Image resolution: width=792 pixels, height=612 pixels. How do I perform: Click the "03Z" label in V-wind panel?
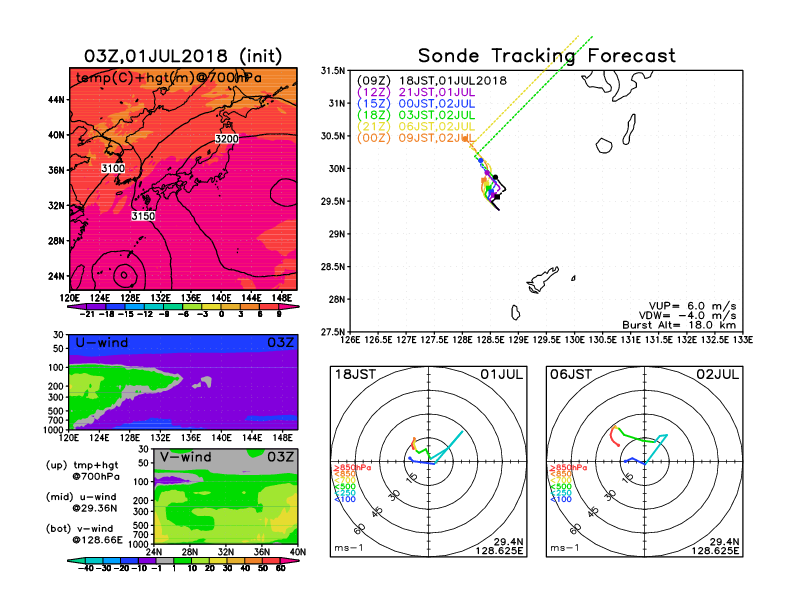click(x=281, y=457)
